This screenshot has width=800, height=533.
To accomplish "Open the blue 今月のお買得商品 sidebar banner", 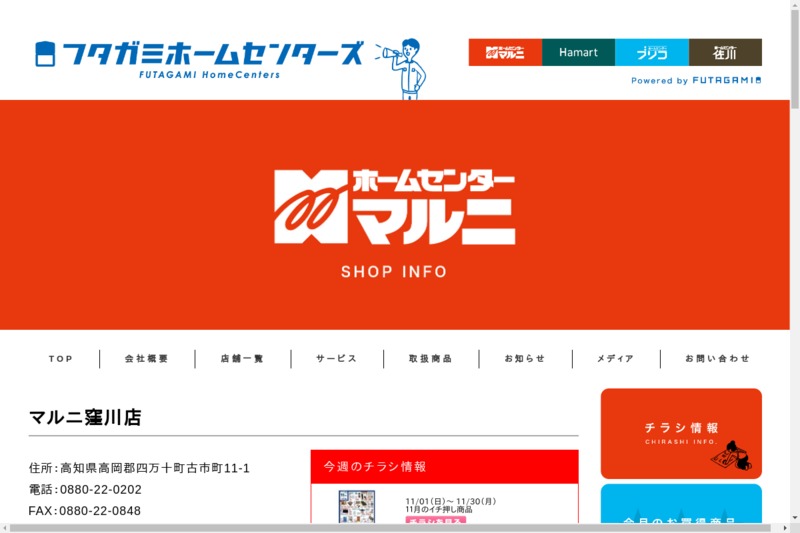I will click(x=681, y=504).
